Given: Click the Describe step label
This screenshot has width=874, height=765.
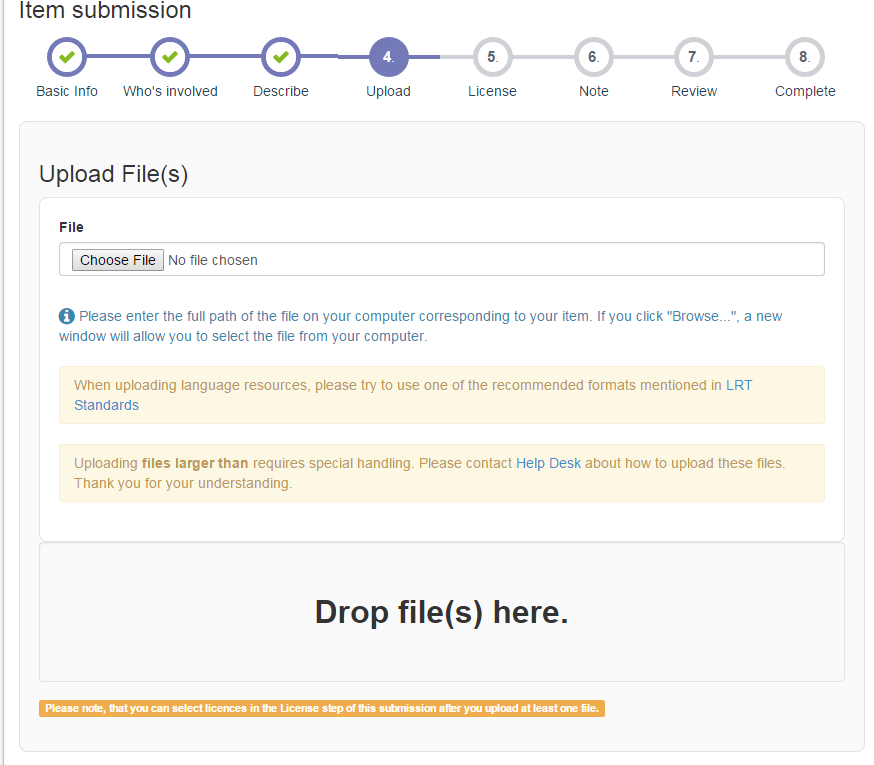Looking at the screenshot, I should coord(281,91).
